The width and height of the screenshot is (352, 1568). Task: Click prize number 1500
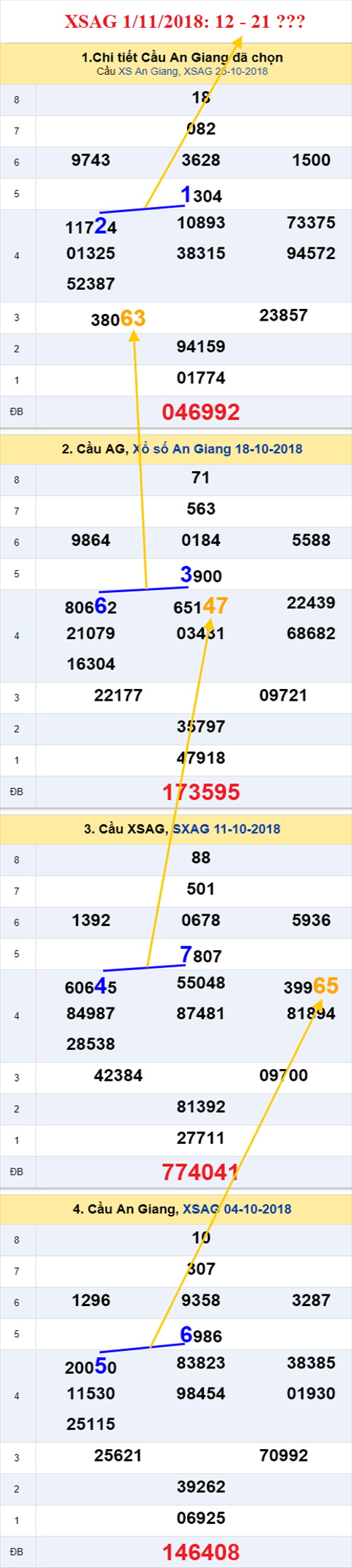click(x=311, y=161)
